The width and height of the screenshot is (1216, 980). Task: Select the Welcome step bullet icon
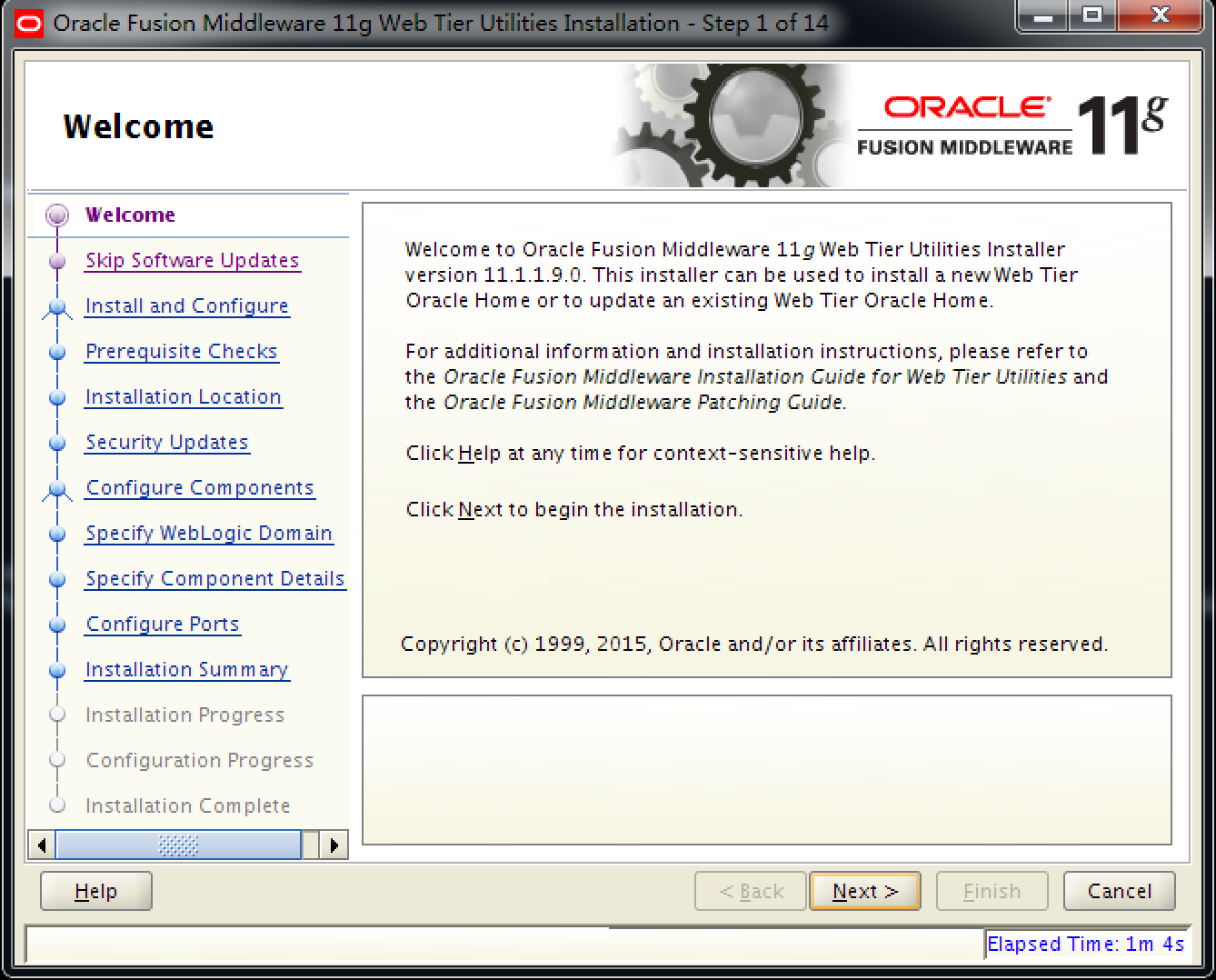click(57, 215)
